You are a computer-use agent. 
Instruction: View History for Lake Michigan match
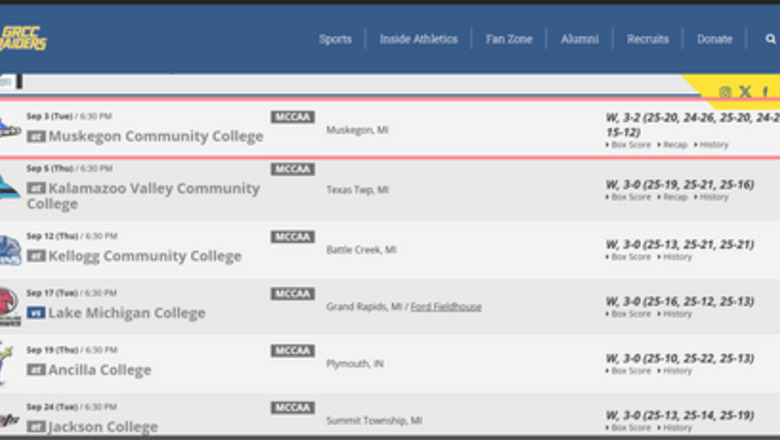(x=677, y=314)
